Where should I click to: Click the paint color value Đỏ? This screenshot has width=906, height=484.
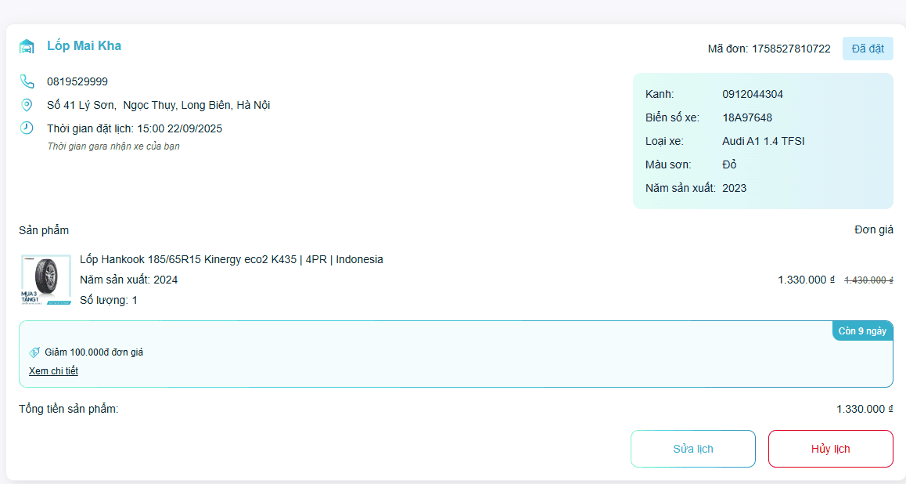(x=729, y=165)
